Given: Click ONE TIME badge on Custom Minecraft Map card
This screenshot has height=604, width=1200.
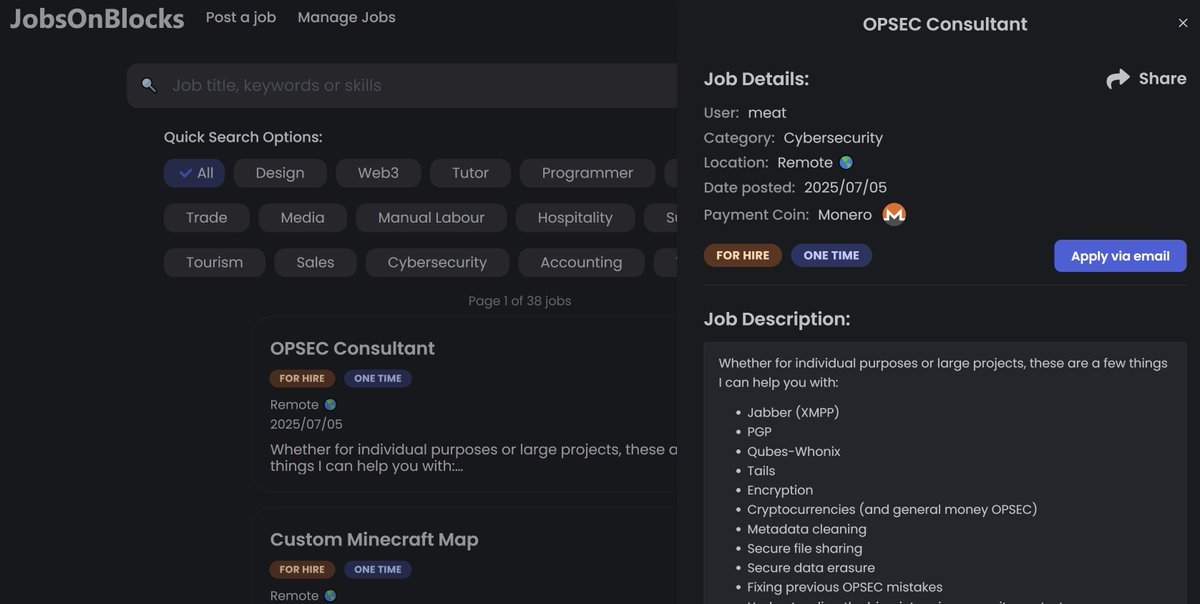Looking at the screenshot, I should coord(378,570).
